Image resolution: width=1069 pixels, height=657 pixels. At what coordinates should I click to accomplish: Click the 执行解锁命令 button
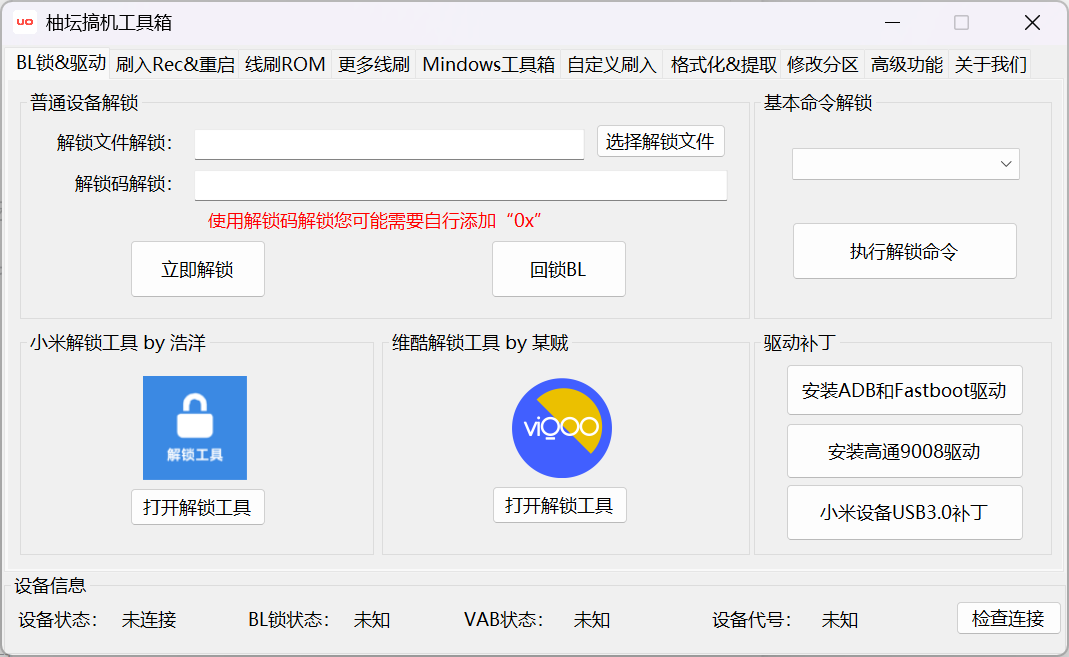coord(904,251)
